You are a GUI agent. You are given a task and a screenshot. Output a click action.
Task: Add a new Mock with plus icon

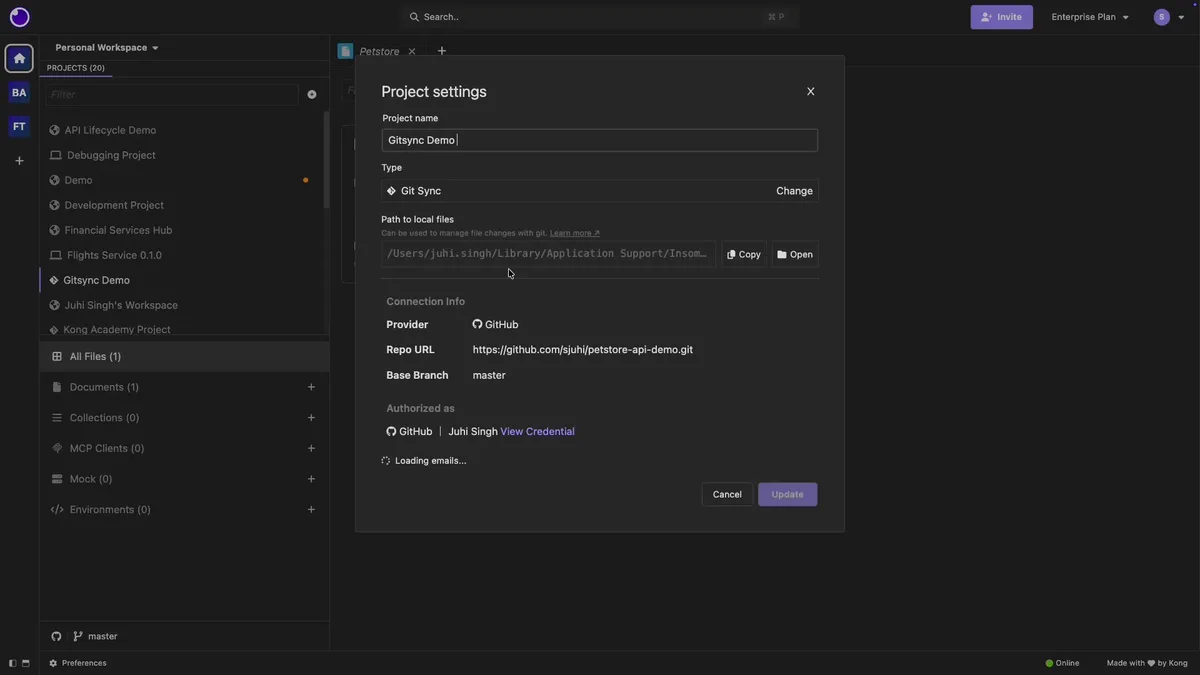coord(311,479)
